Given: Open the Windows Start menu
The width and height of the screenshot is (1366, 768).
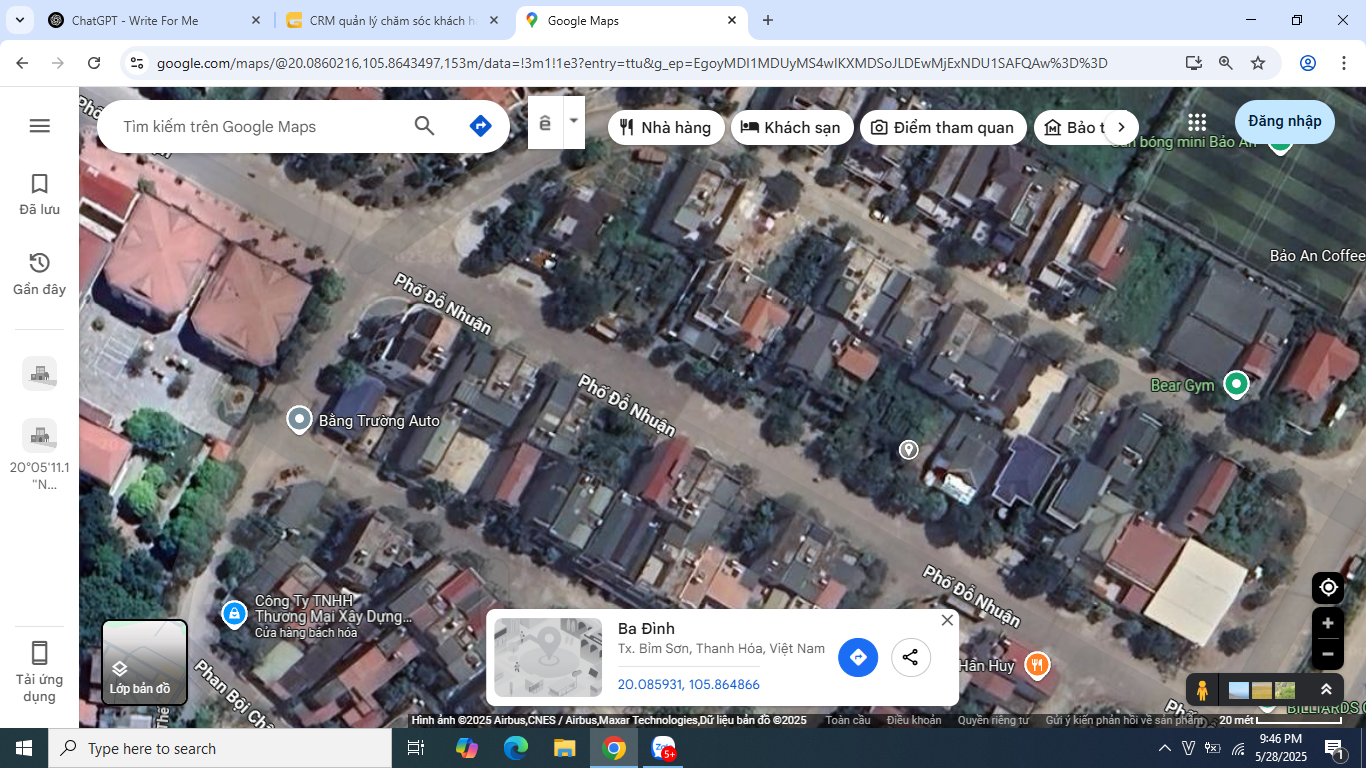Looking at the screenshot, I should (x=24, y=748).
